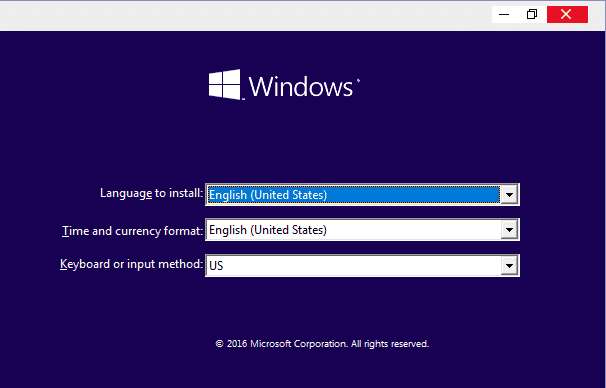Viewport: 606px width, 388px height.
Task: Click the Windows wordmark text
Action: pos(301,86)
